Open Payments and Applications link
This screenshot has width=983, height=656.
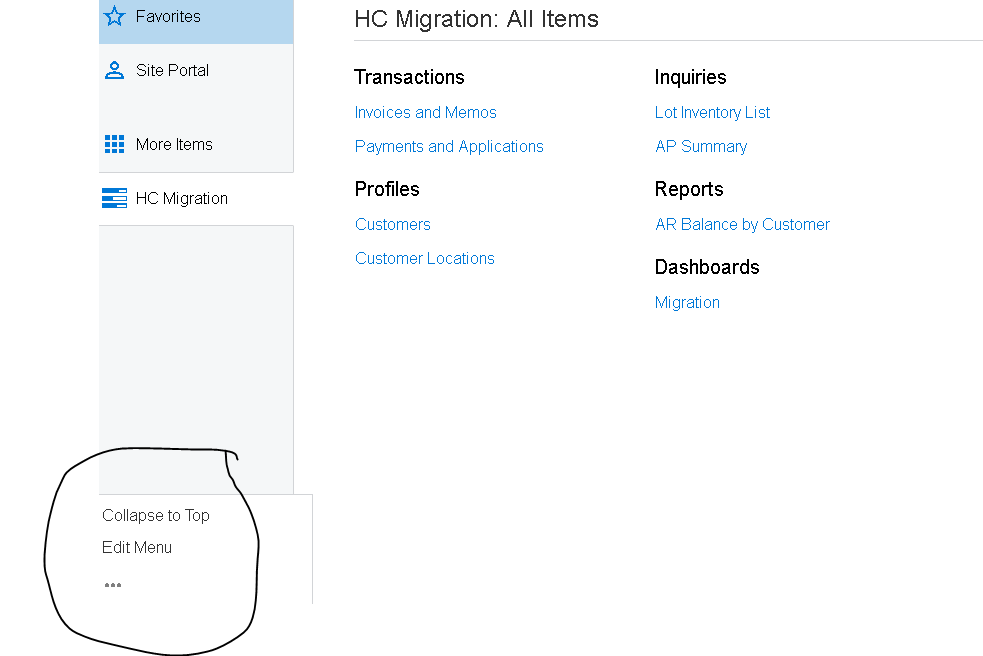[449, 146]
